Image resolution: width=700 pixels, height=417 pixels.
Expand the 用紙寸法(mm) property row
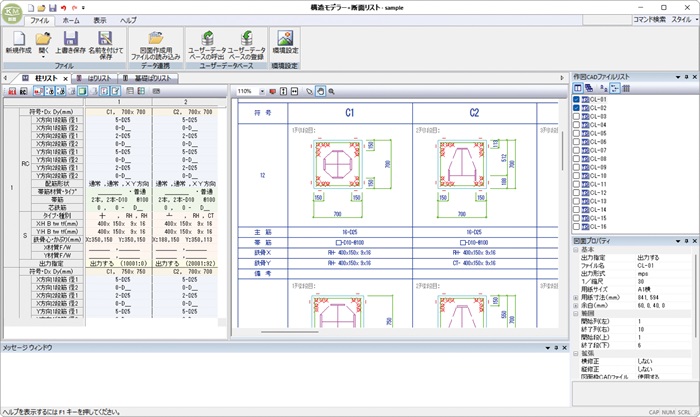coord(575,297)
